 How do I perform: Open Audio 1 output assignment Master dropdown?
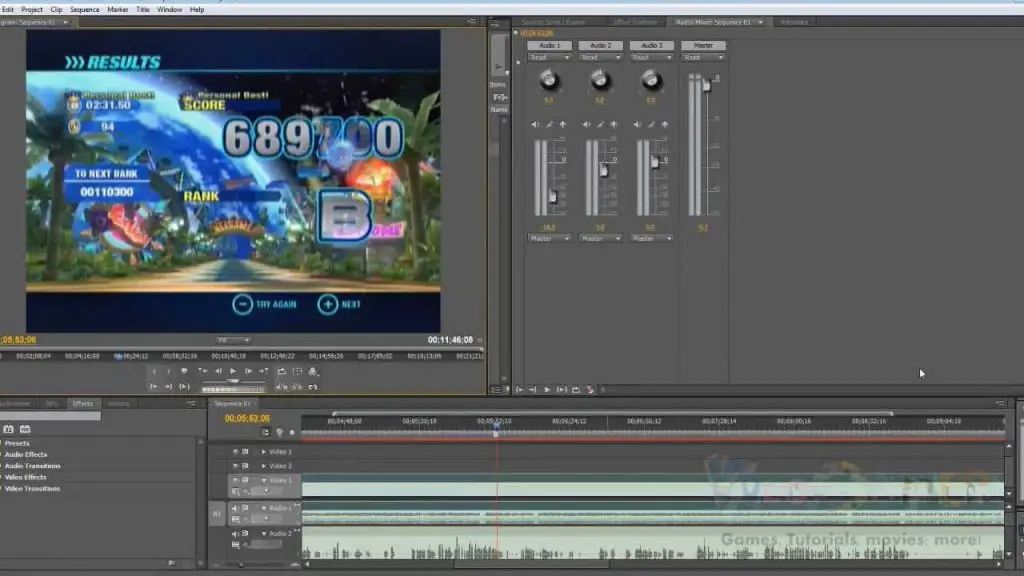click(549, 238)
